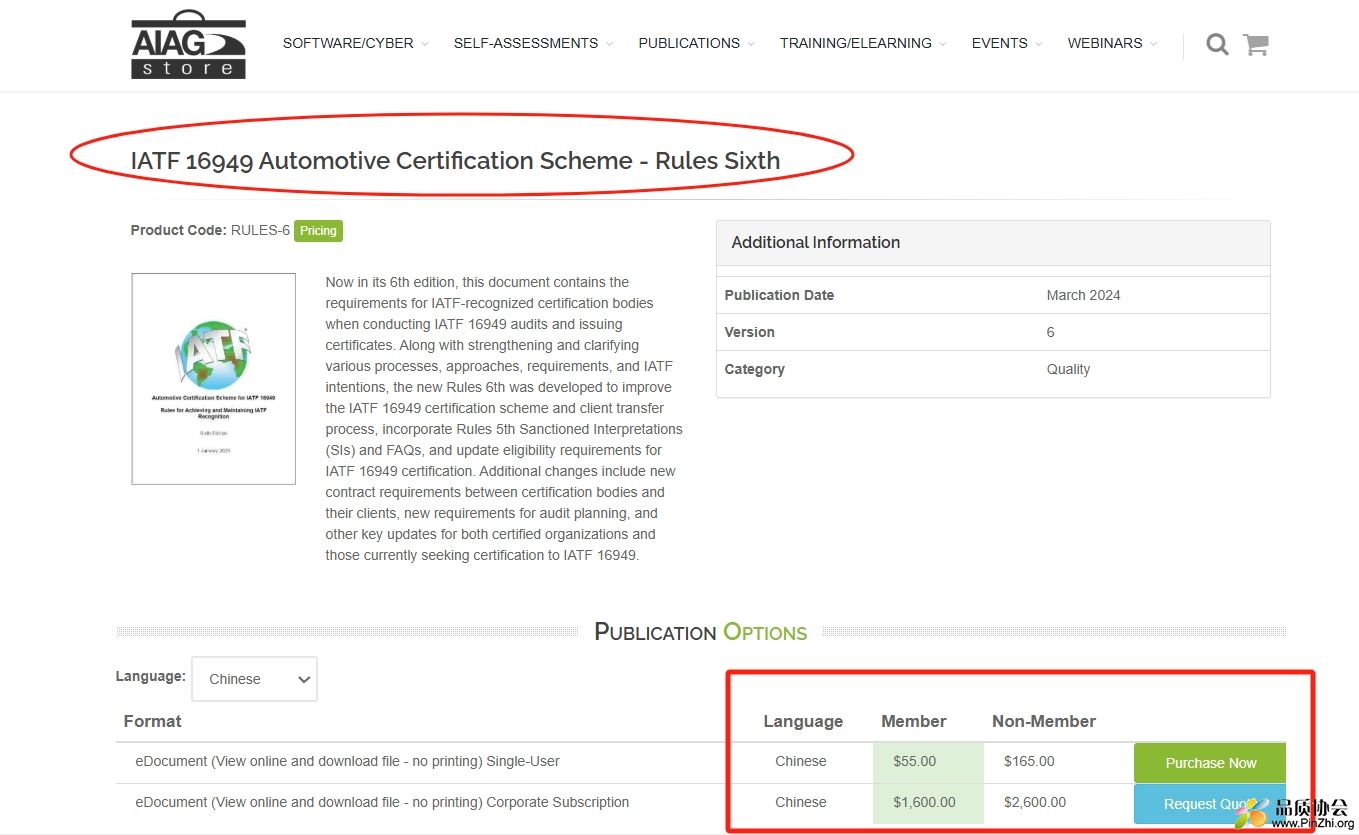Click the Corporate Subscription eDocument row text
The image size is (1359, 835).
point(382,802)
